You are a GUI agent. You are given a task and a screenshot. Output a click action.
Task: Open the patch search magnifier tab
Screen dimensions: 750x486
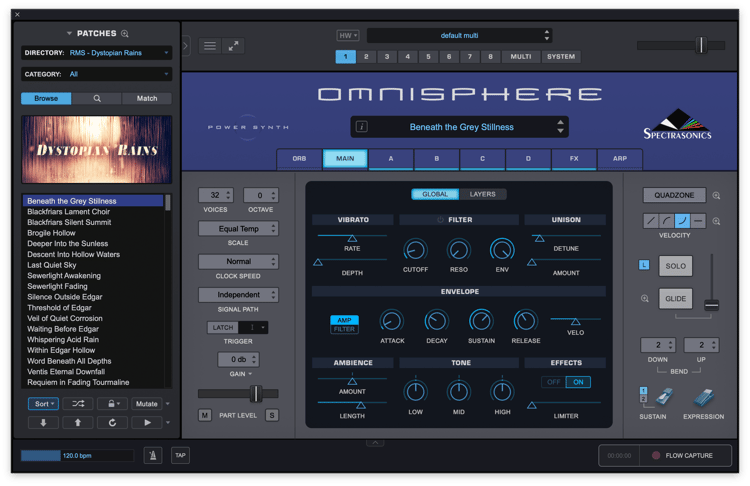(x=97, y=99)
